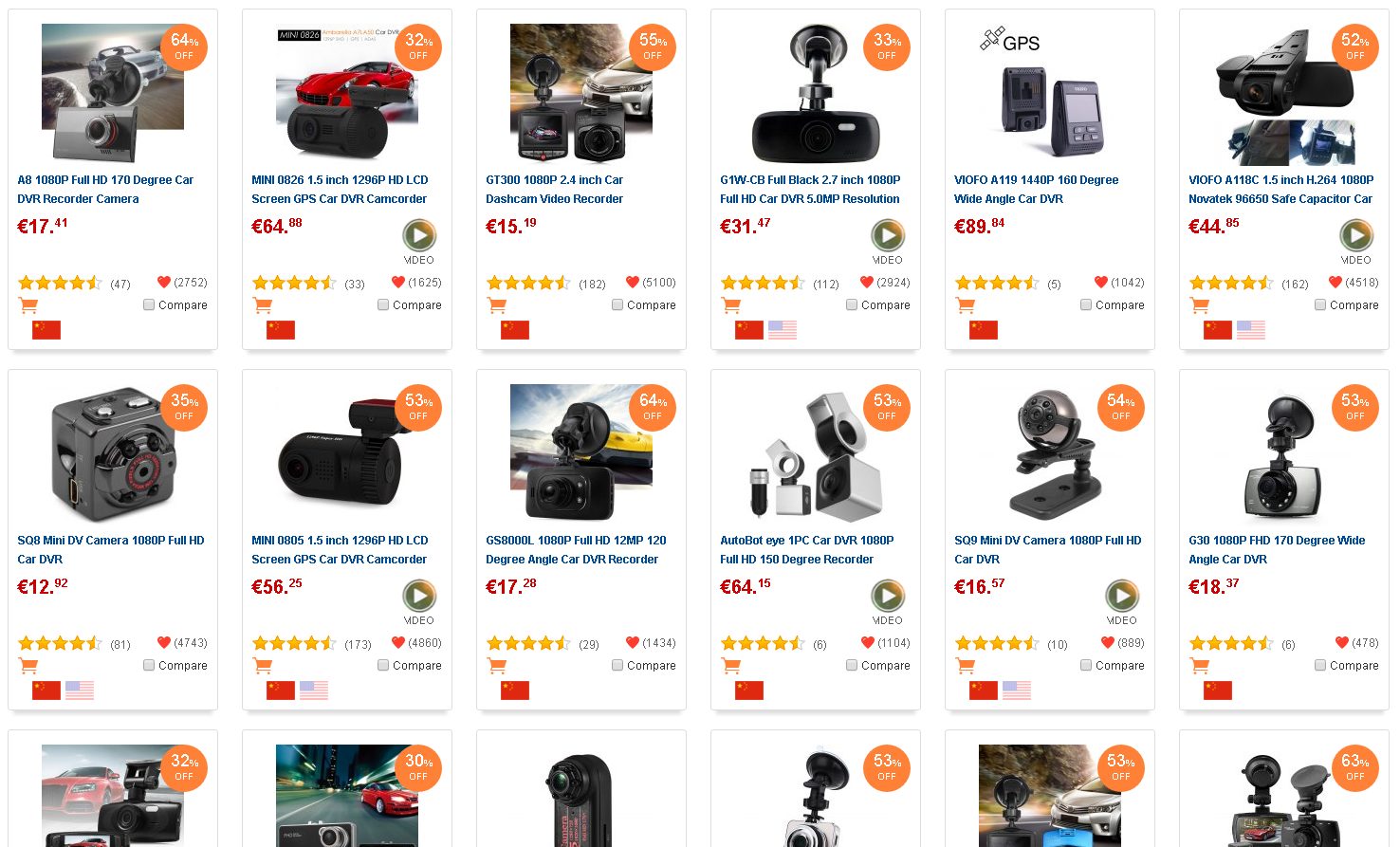
Task: Click the G30 DVR product image
Action: click(1284, 453)
